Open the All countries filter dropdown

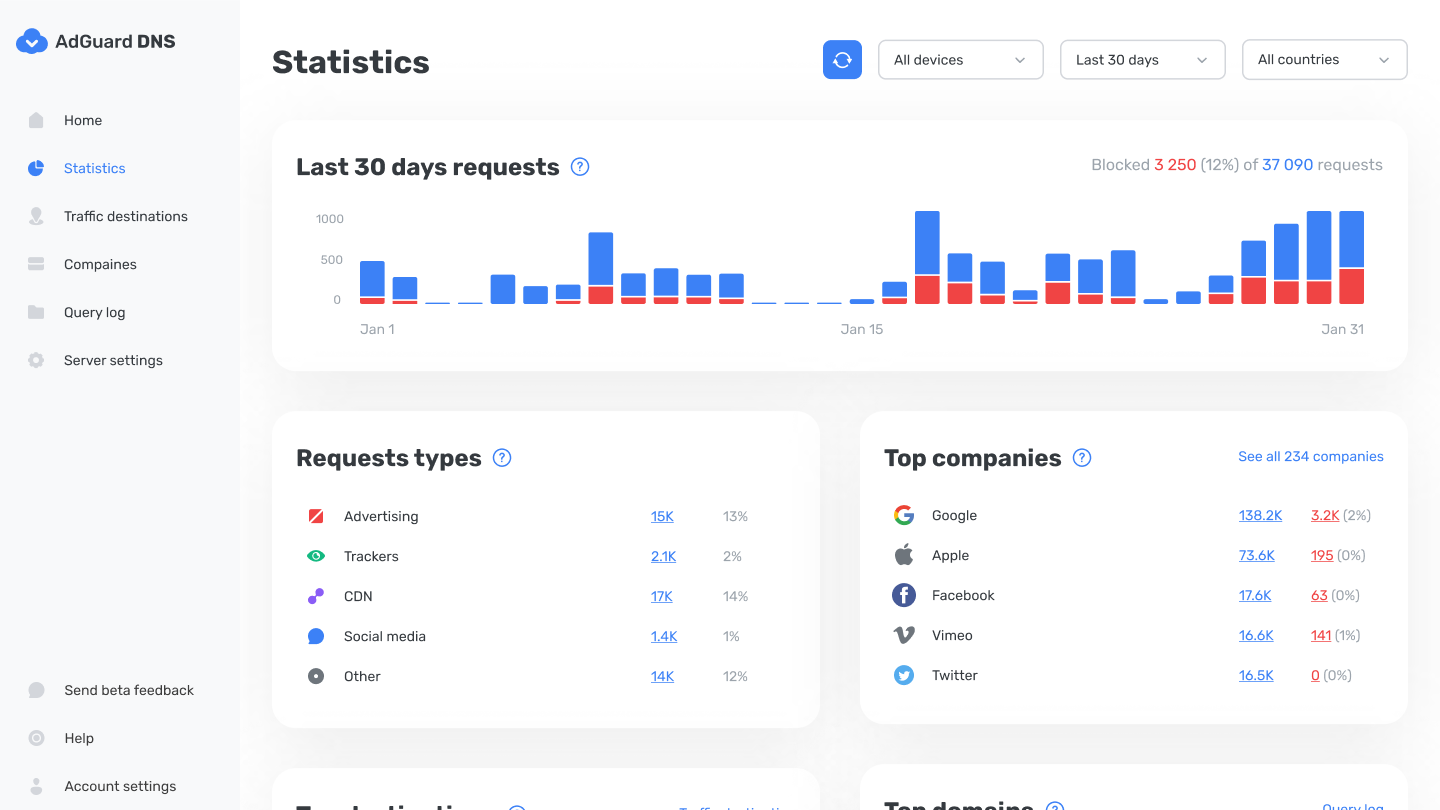pyautogui.click(x=1324, y=60)
